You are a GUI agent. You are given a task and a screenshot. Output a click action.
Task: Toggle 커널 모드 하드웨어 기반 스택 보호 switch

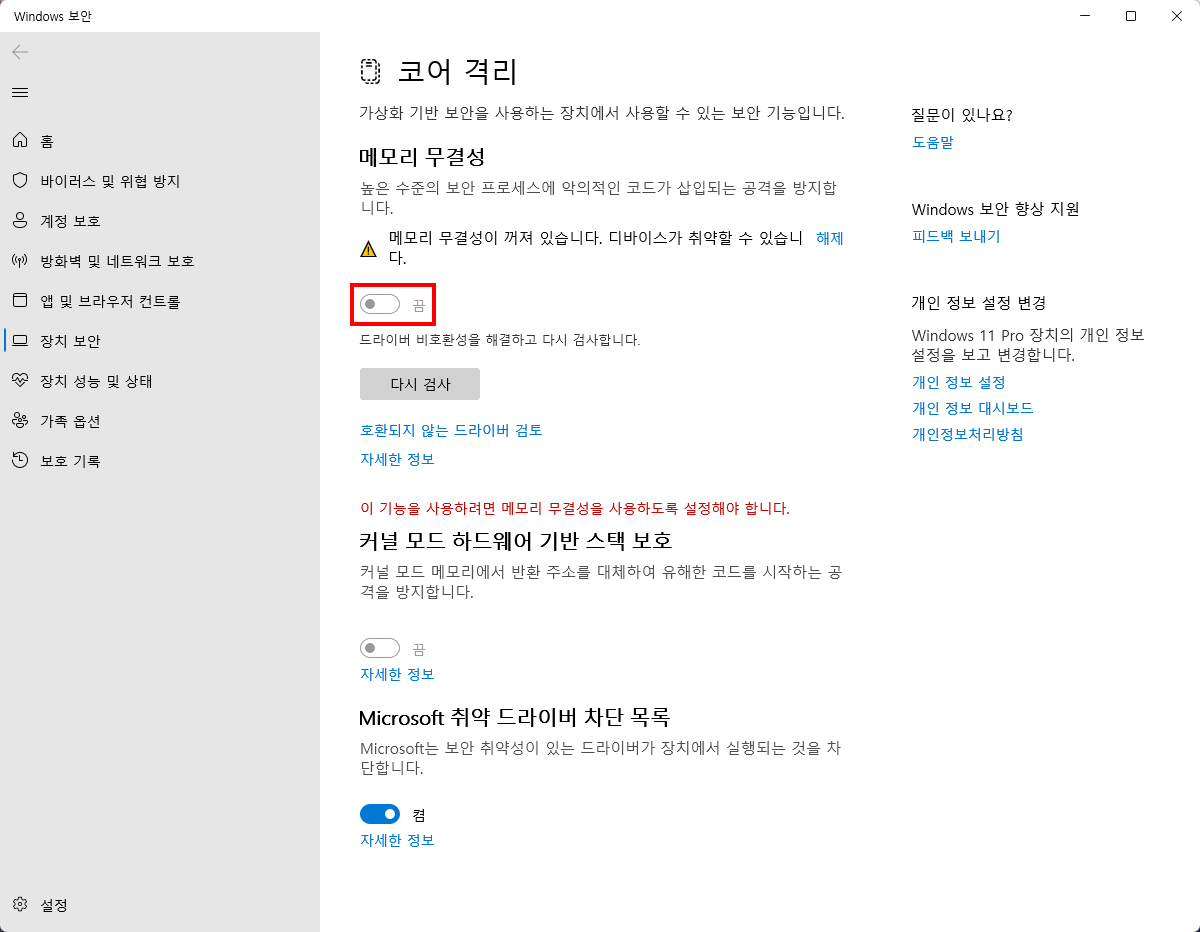[x=380, y=648]
